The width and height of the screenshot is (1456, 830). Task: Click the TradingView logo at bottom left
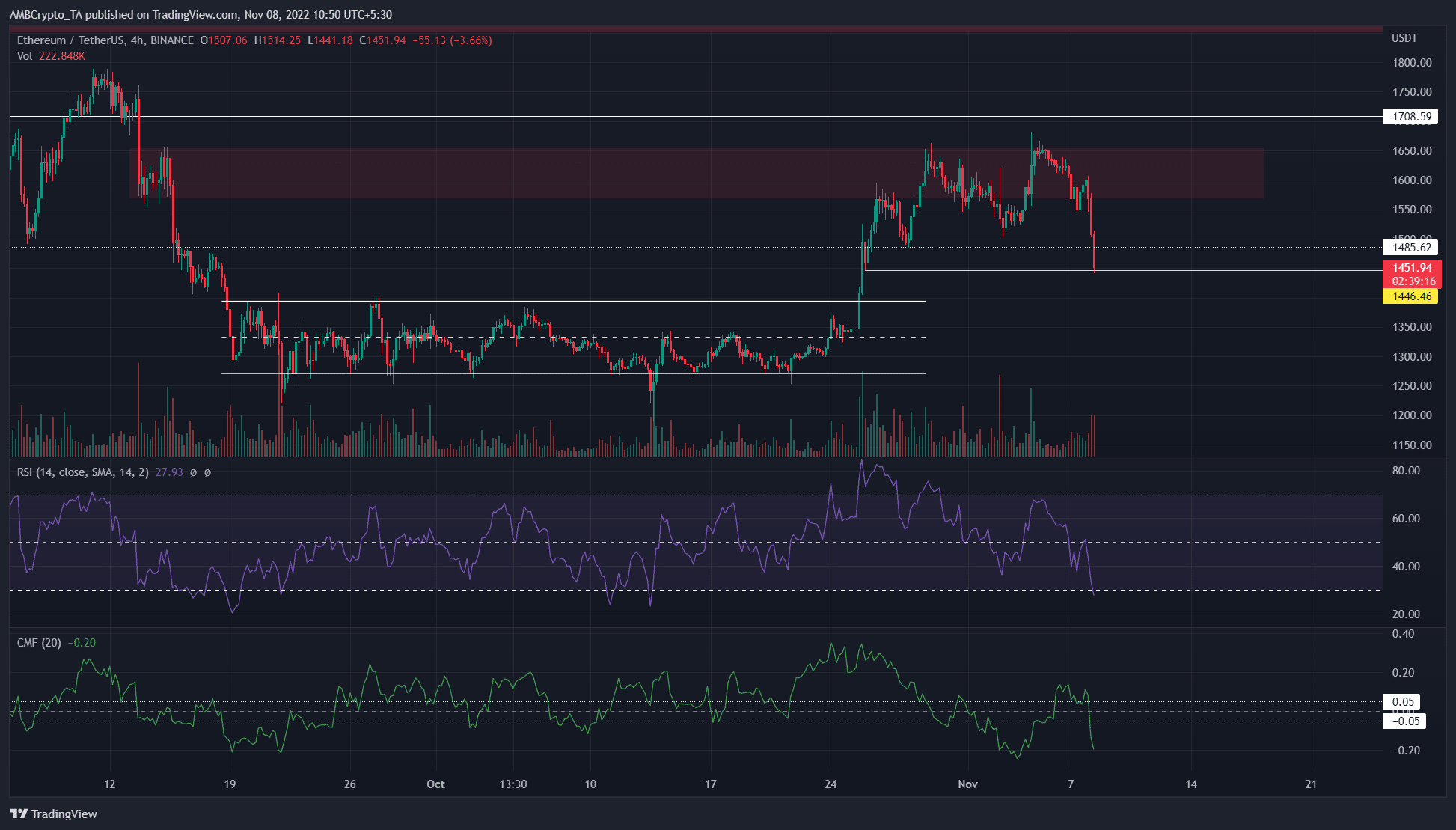(x=53, y=814)
